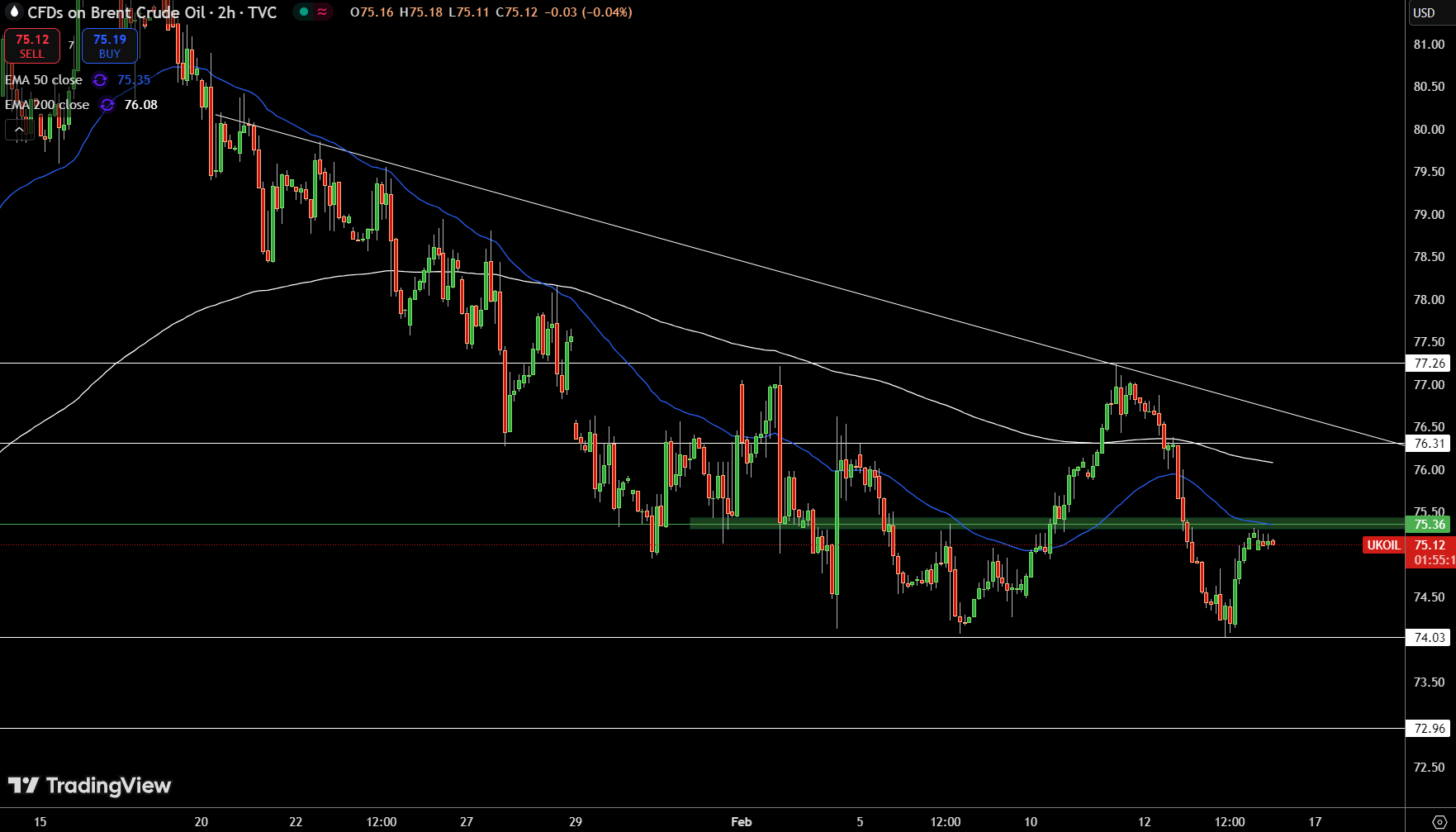This screenshot has width=1456, height=832.
Task: Click the SELL 75.12 button
Action: click(32, 46)
